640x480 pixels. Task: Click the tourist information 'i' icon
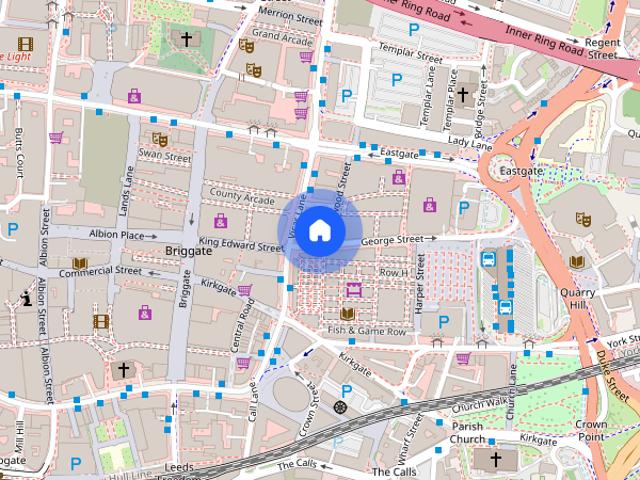click(x=26, y=298)
